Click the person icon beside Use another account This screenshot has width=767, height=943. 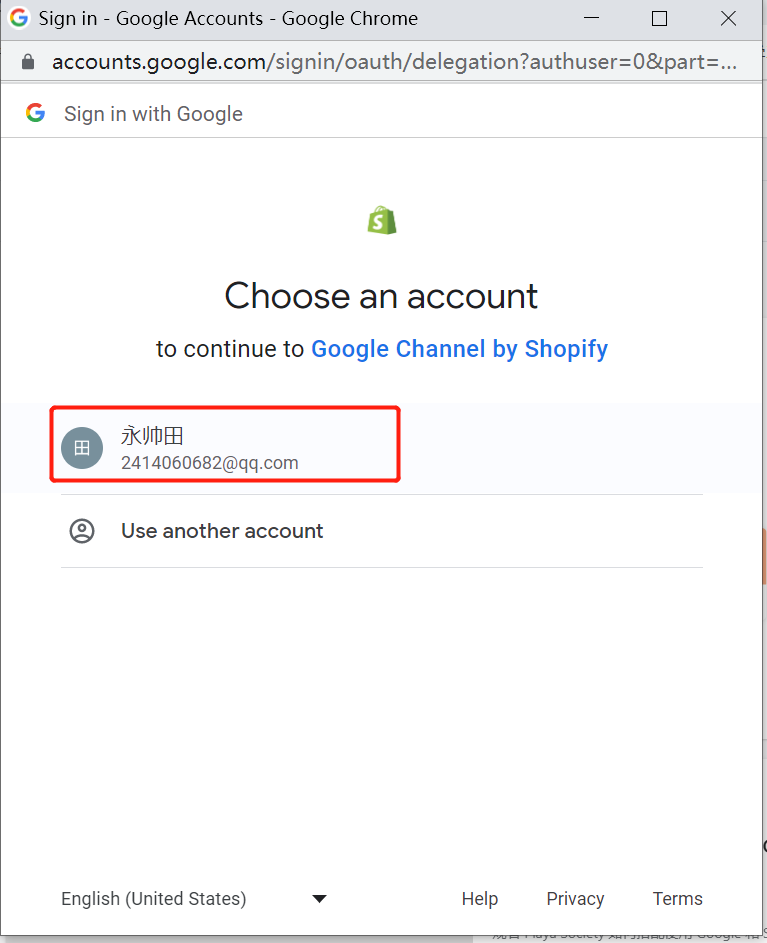pos(82,531)
